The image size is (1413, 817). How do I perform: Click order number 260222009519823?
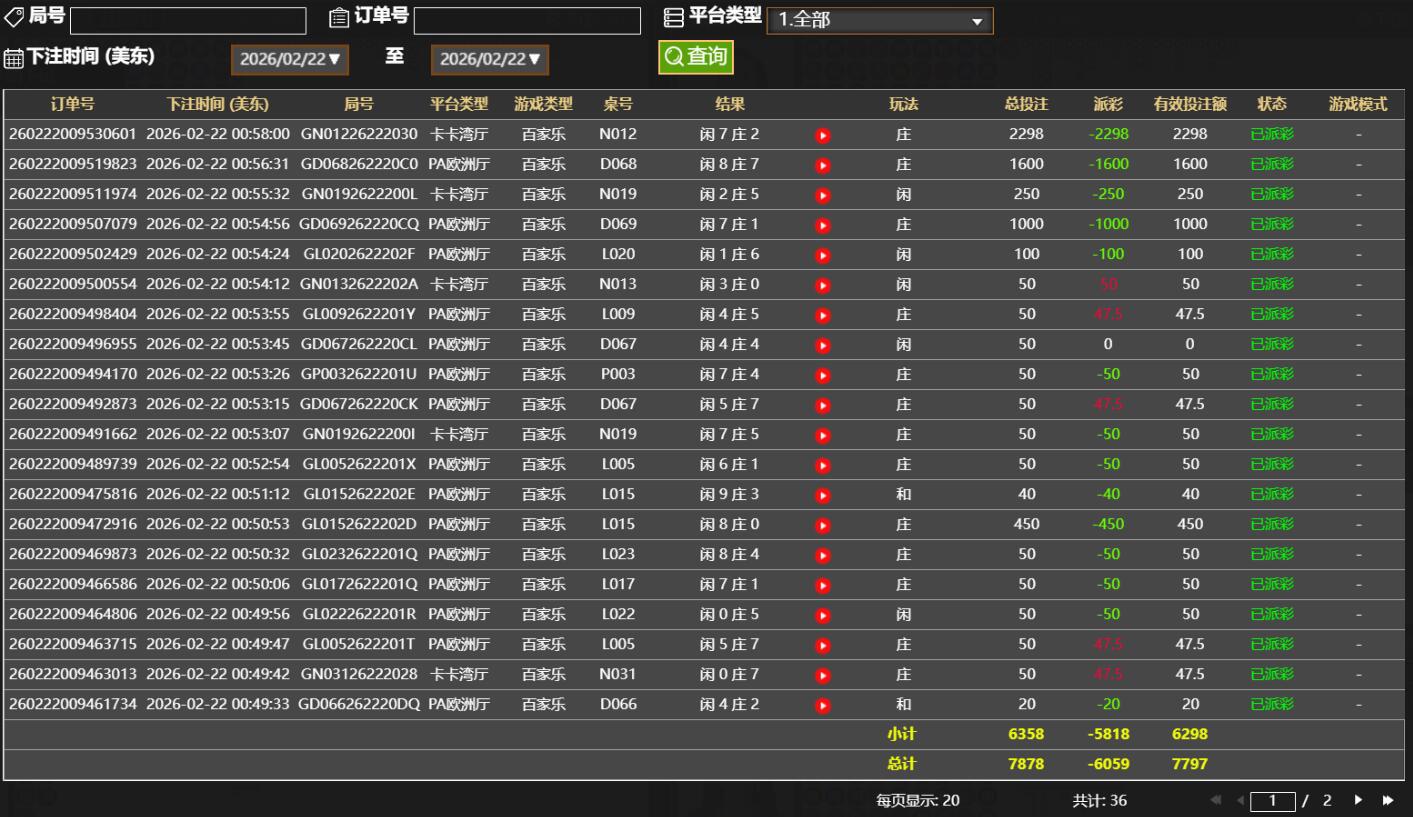coord(73,164)
